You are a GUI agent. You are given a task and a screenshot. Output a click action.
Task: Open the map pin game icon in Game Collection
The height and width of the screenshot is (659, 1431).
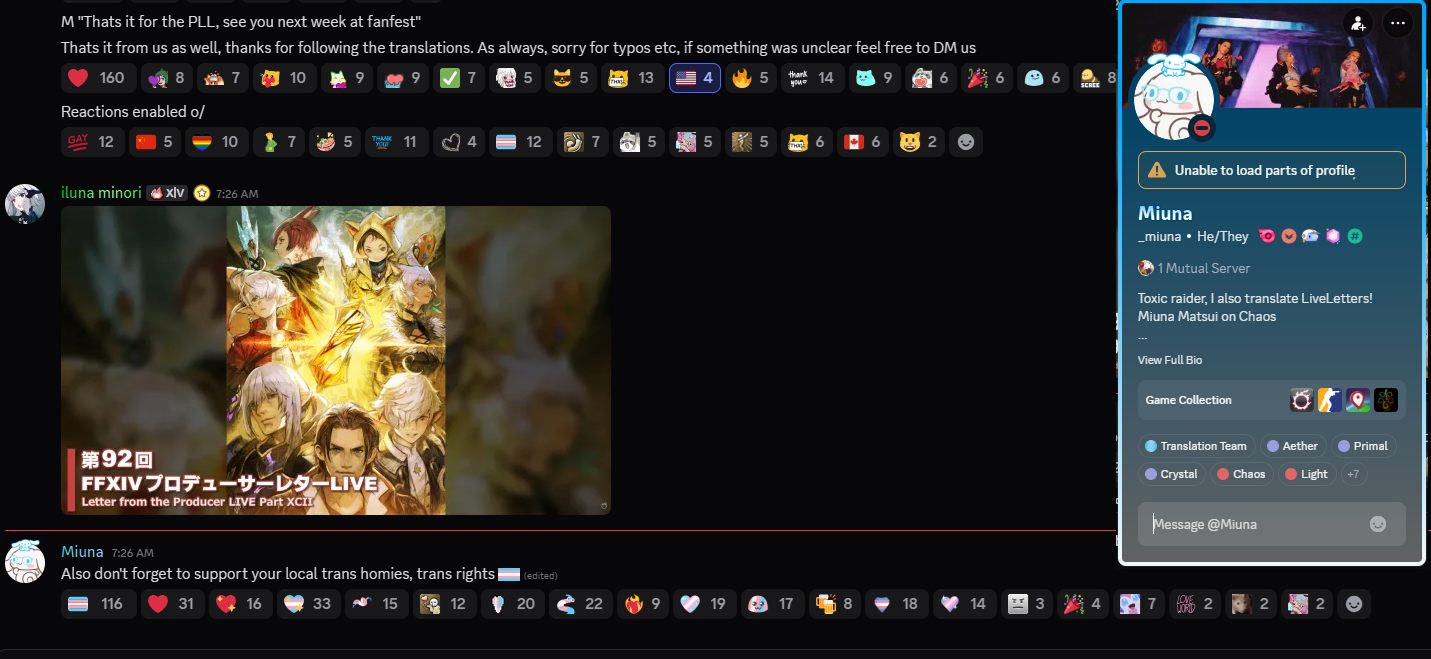coord(1357,400)
